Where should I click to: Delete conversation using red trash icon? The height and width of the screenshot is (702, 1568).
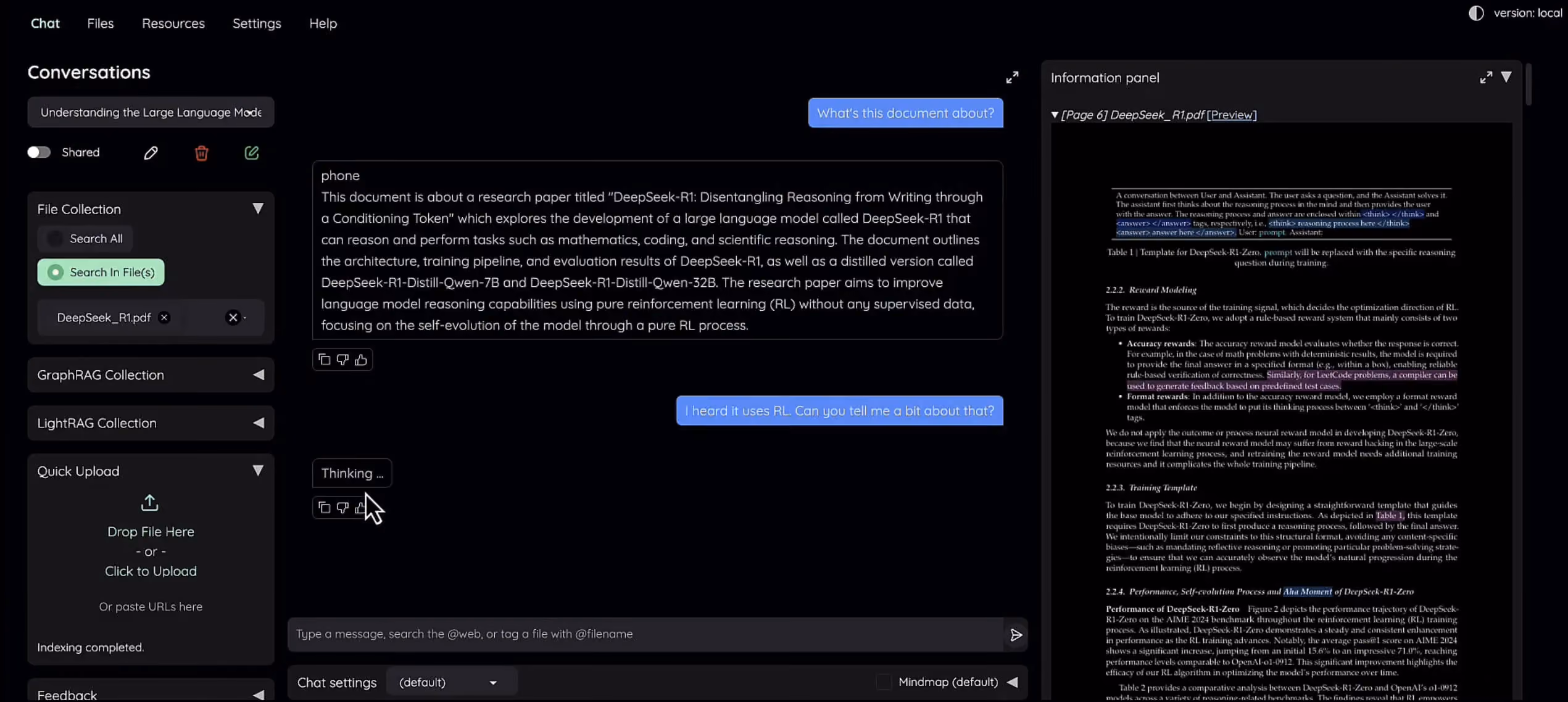tap(201, 152)
